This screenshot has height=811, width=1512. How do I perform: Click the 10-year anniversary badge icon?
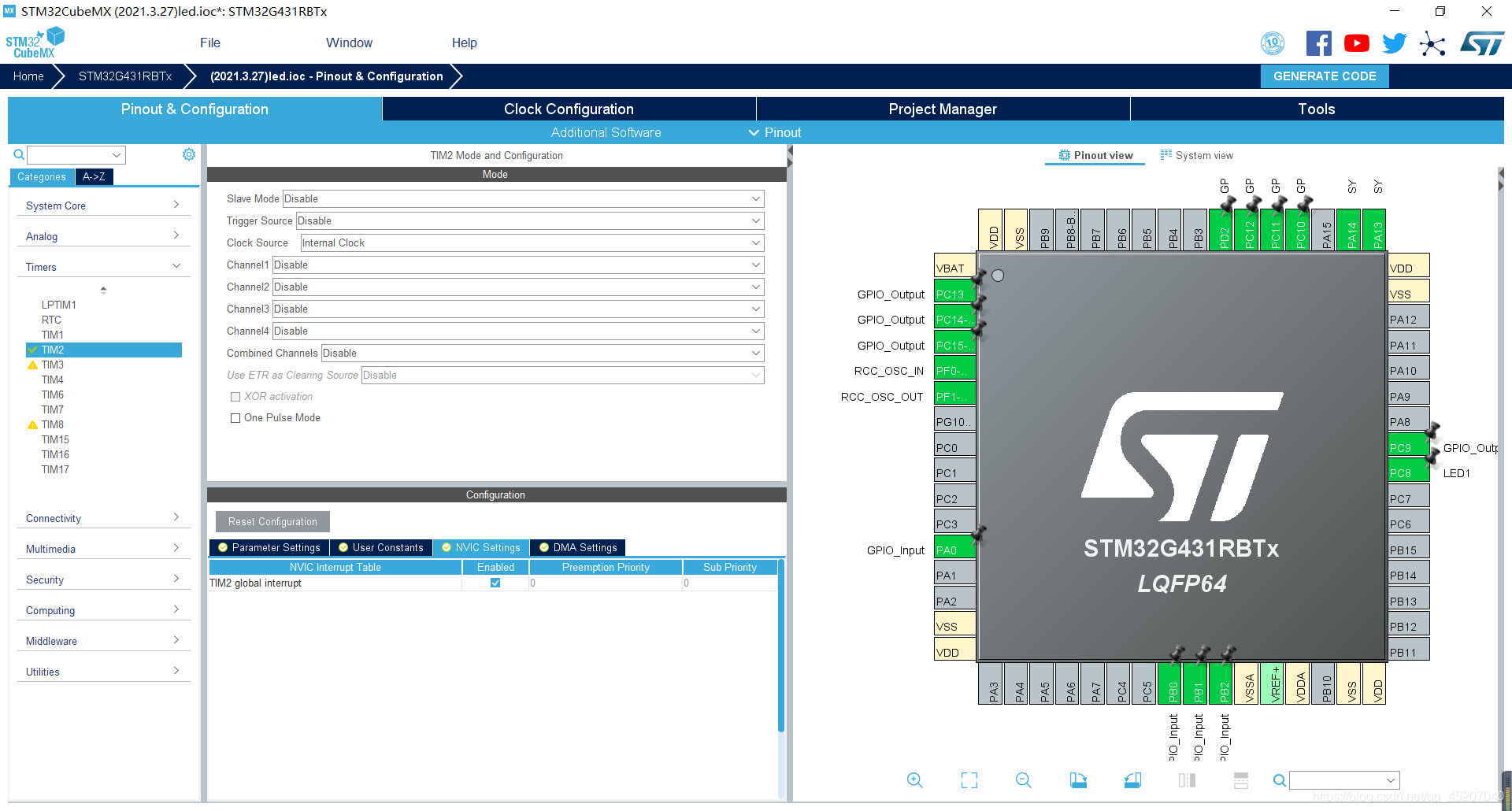1273,43
